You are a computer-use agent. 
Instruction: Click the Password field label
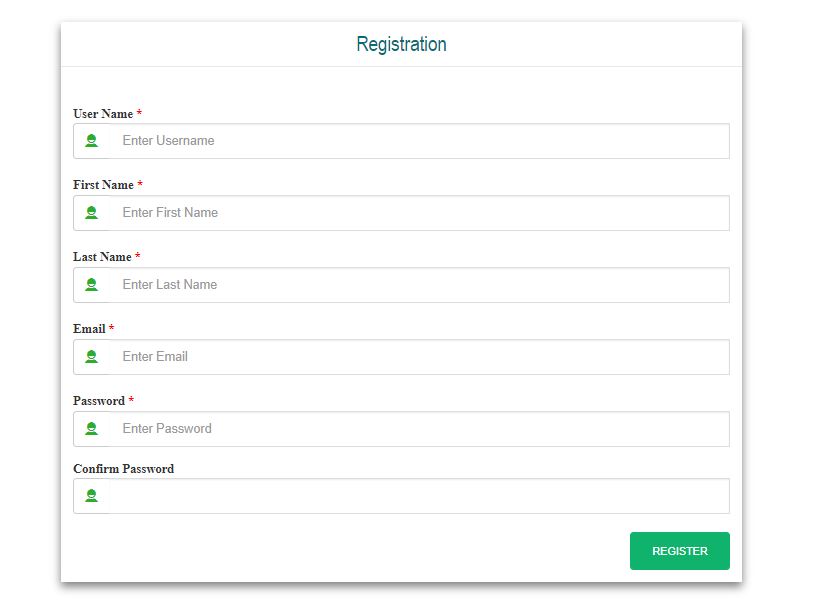coord(99,401)
